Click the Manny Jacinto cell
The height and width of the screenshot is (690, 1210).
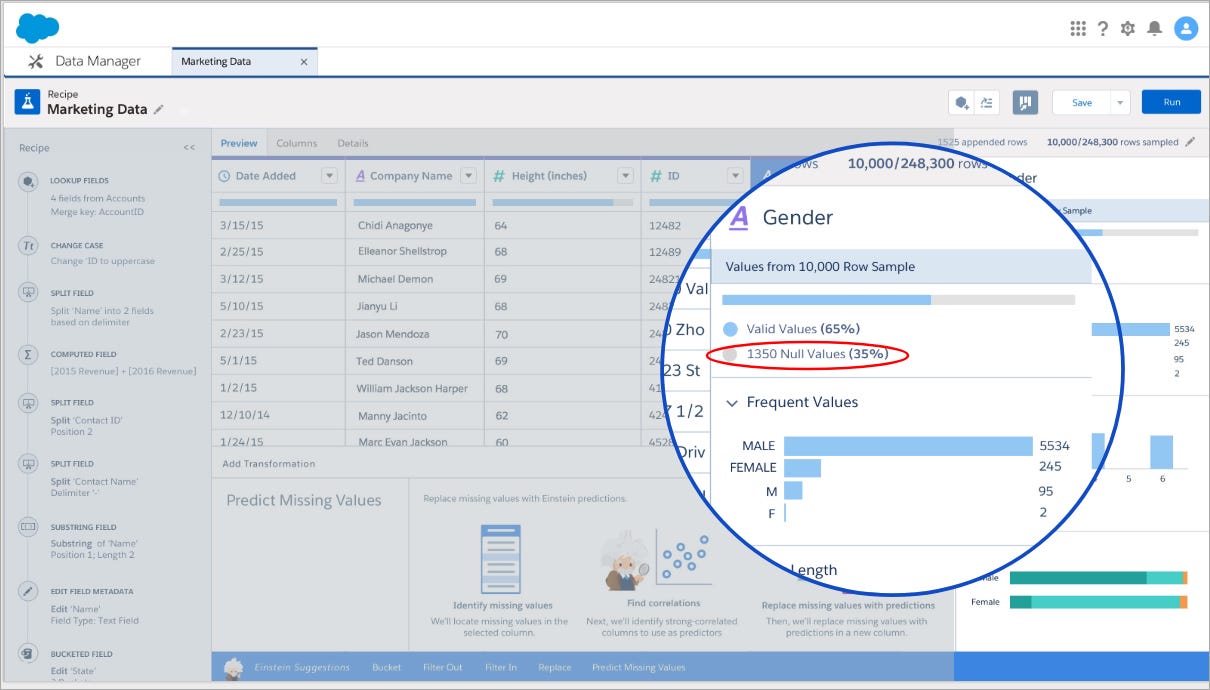(415, 415)
